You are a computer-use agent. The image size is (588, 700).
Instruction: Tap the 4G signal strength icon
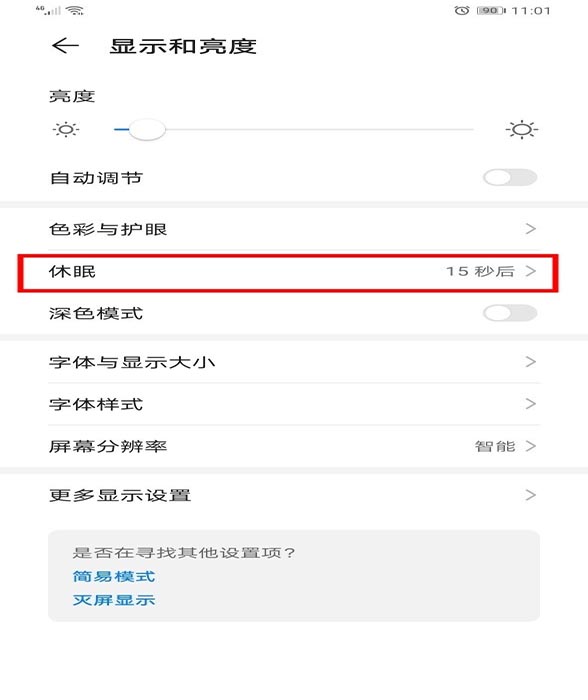[48, 10]
